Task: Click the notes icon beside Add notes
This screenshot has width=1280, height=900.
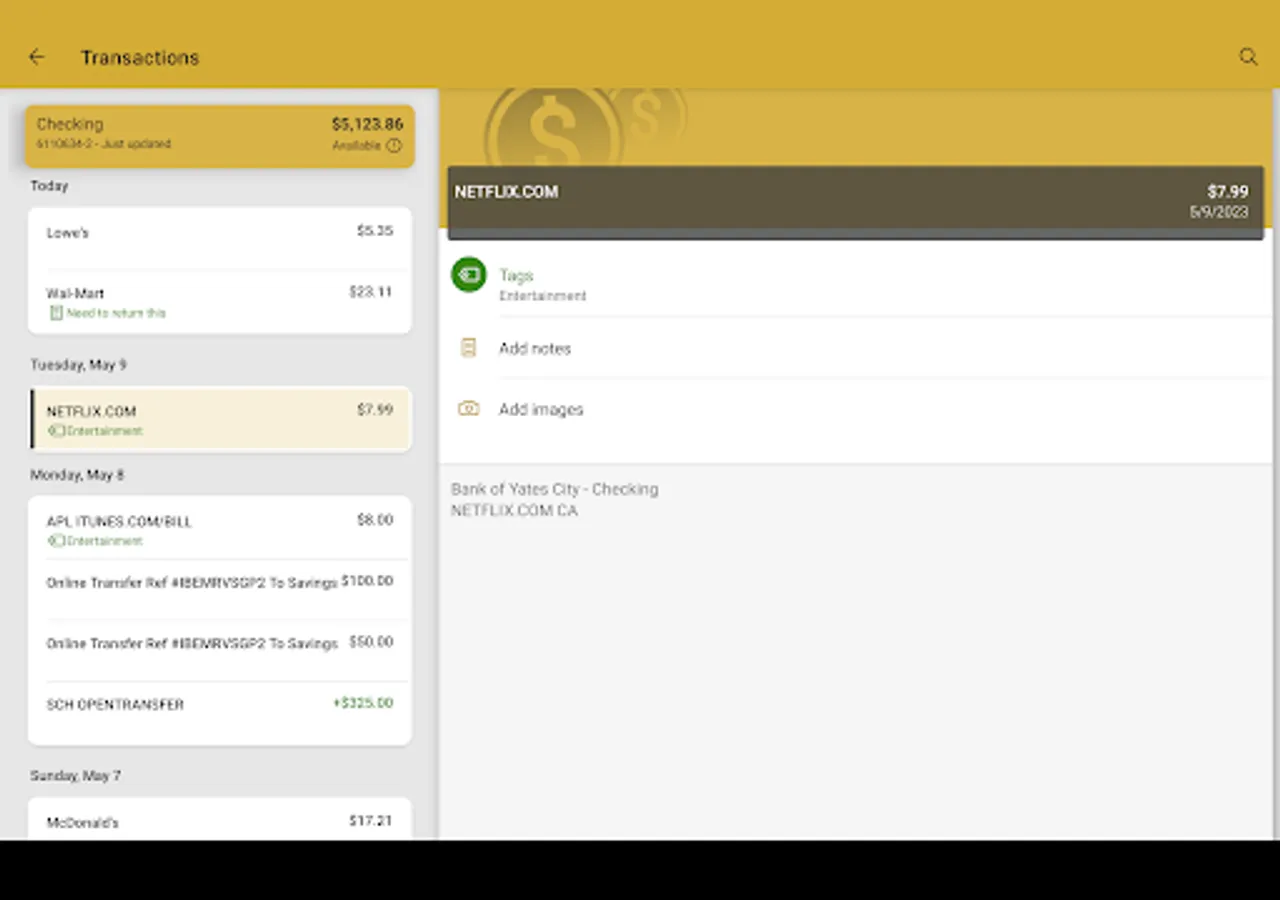Action: point(468,348)
